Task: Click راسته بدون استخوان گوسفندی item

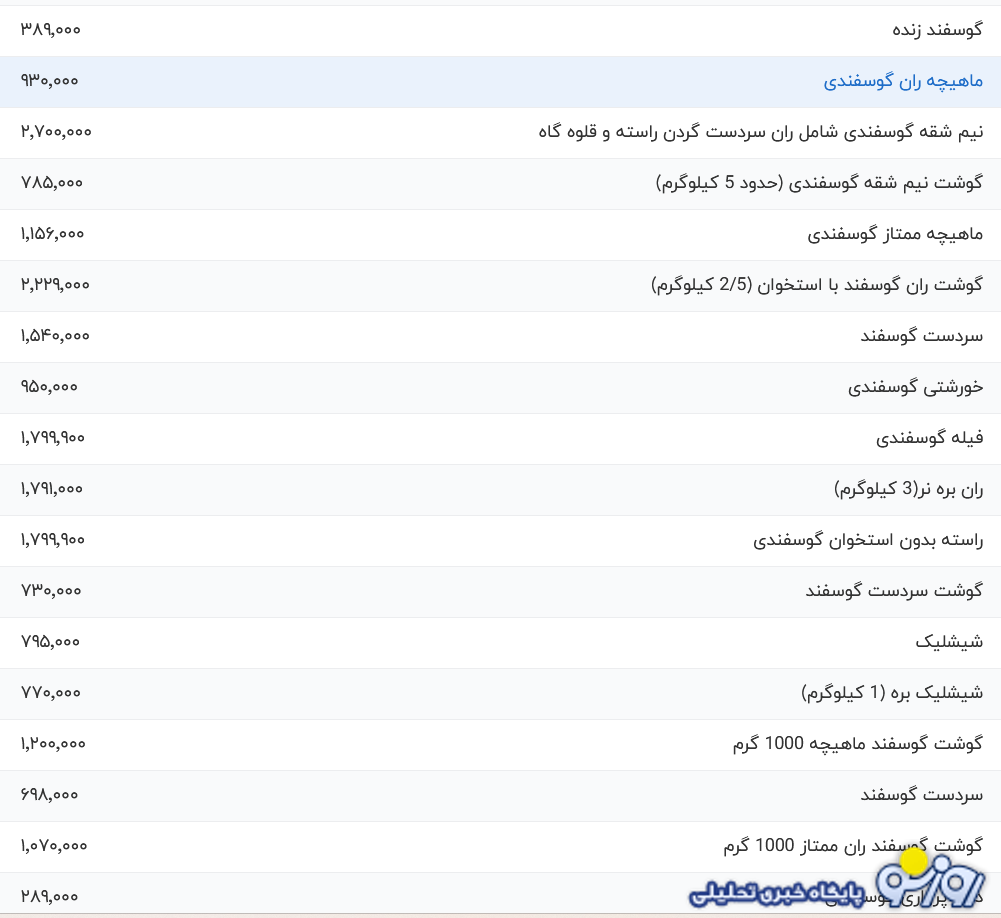Action: tap(867, 540)
